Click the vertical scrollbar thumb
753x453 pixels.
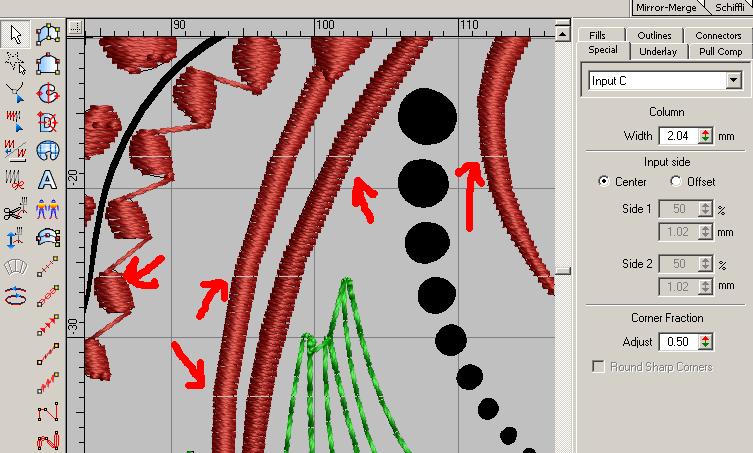563,271
